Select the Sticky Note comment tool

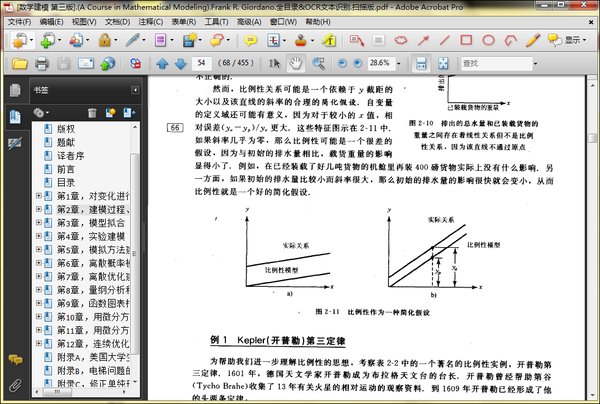(251, 40)
